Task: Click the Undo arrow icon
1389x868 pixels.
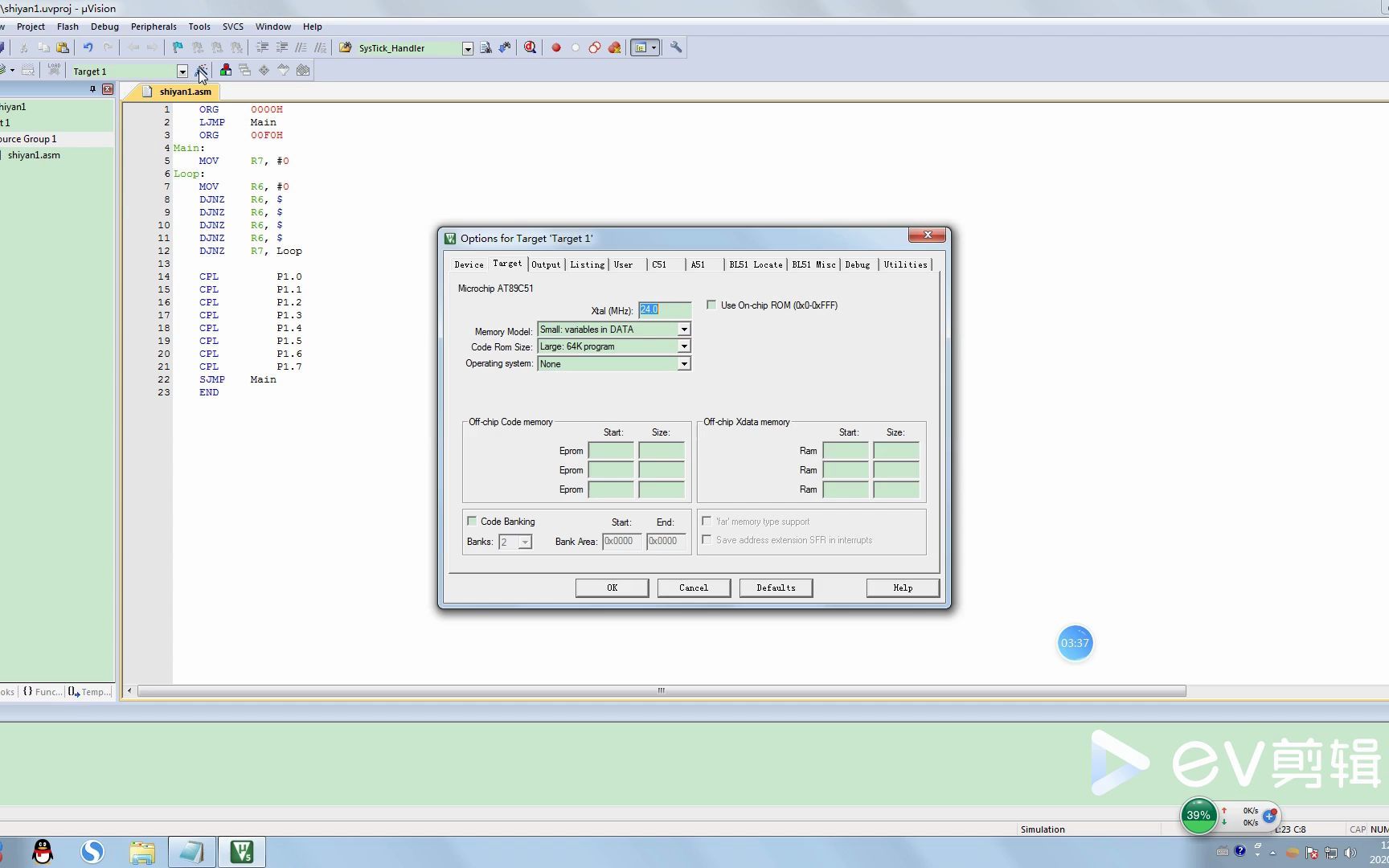Action: tap(88, 47)
